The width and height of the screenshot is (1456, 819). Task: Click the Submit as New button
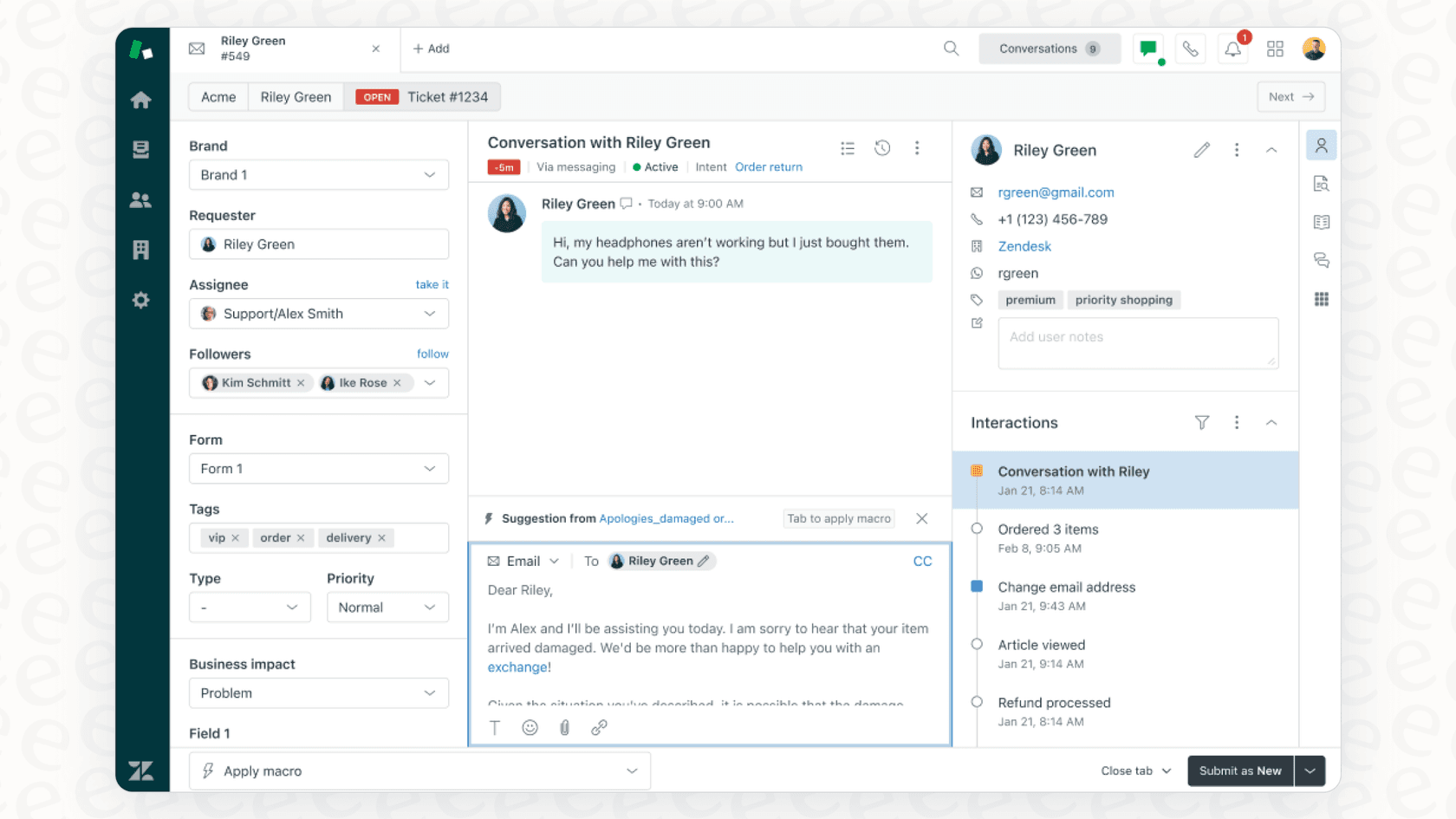[1239, 770]
